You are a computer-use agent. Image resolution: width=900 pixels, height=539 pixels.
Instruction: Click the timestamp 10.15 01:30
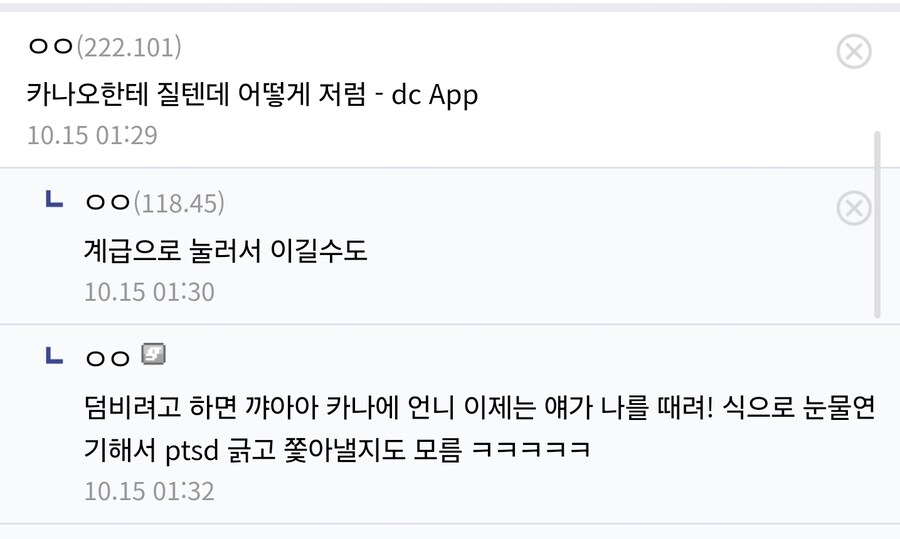[149, 292]
